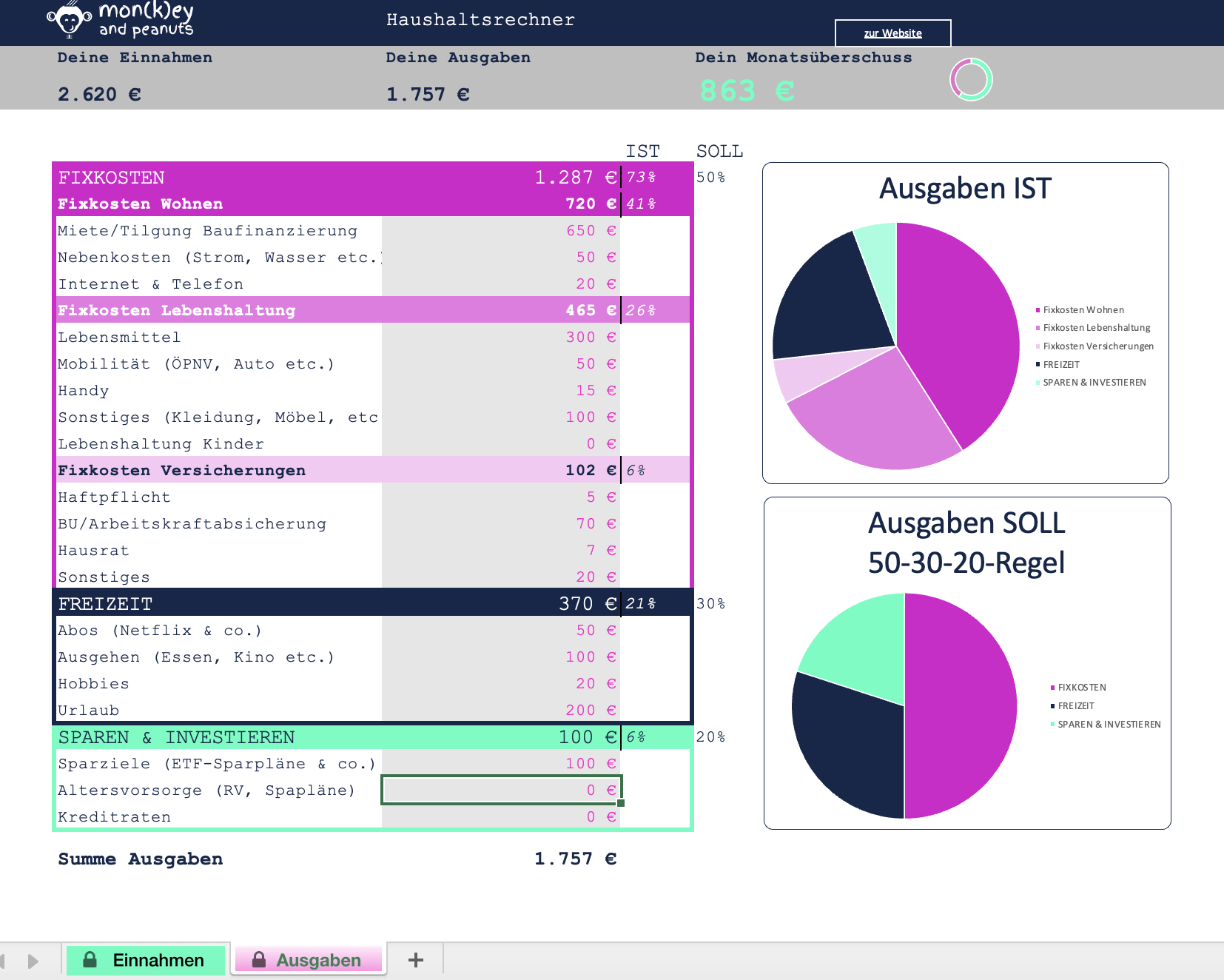The height and width of the screenshot is (980, 1224).
Task: Click the IST column heading
Action: click(x=642, y=151)
